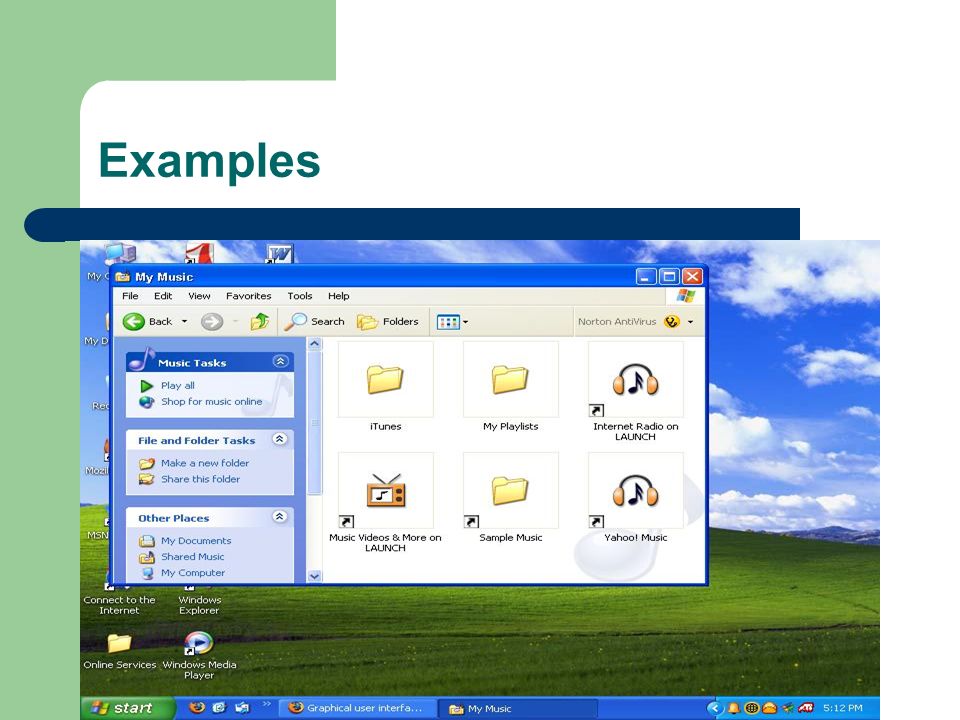960x720 pixels.
Task: Click the Play all link
Action: pyautogui.click(x=178, y=386)
